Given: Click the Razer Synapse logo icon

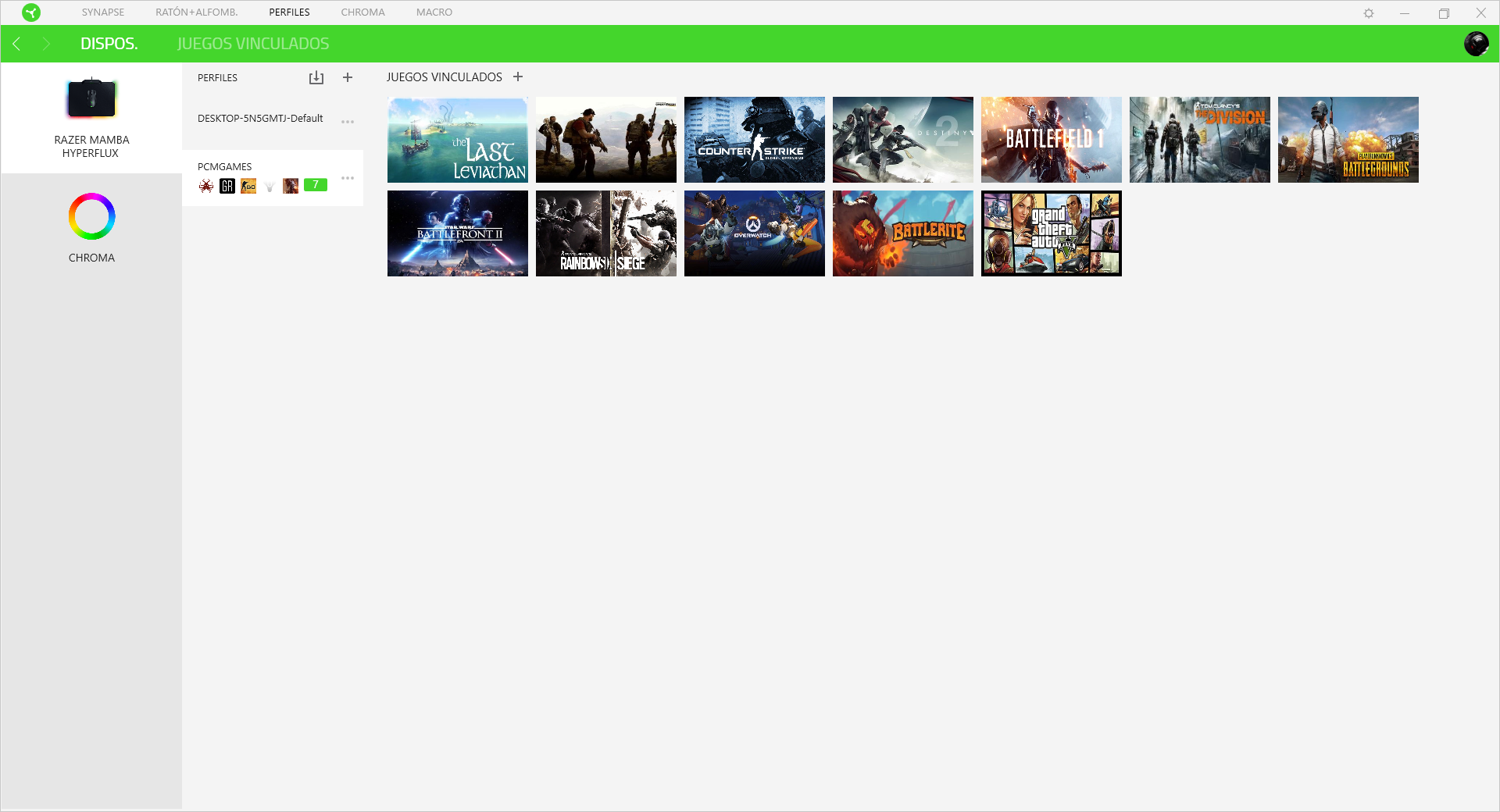Looking at the screenshot, I should point(31,12).
